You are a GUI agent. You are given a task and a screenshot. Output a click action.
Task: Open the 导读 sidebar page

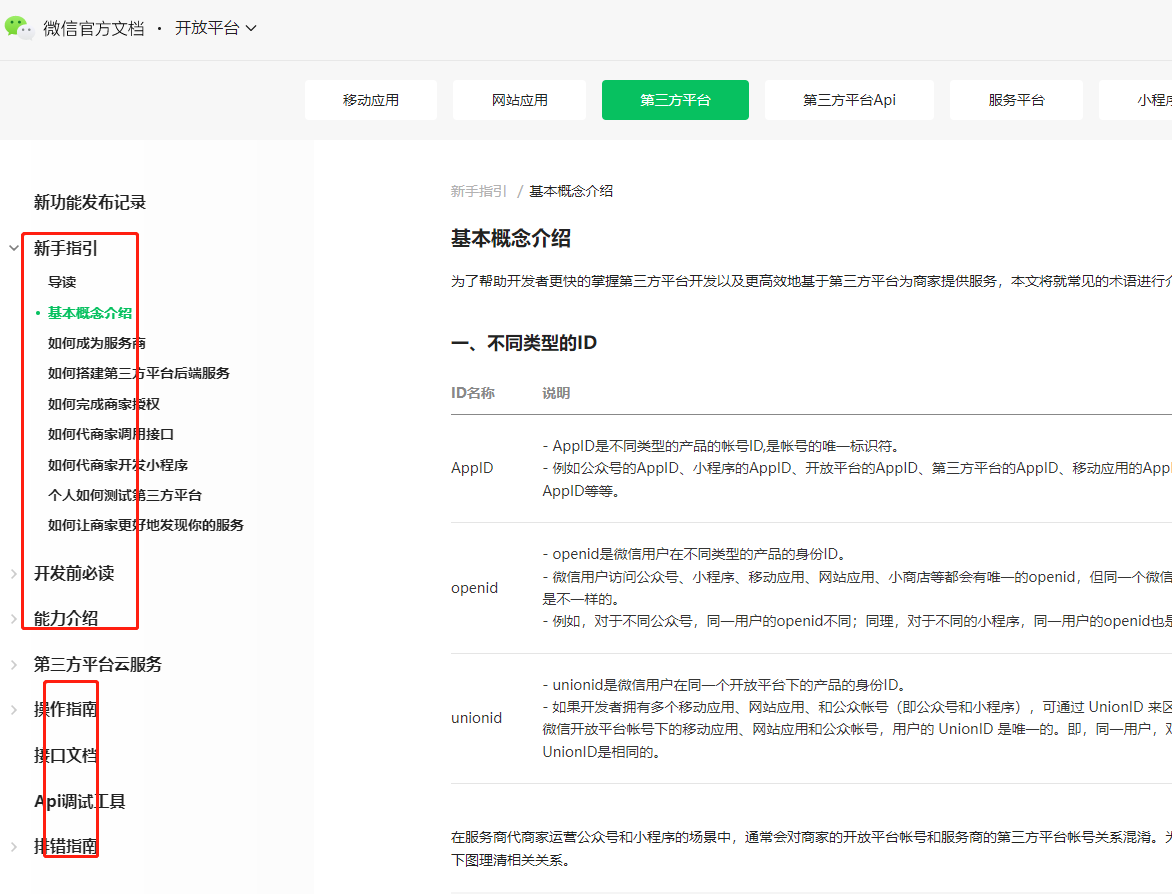coord(62,282)
